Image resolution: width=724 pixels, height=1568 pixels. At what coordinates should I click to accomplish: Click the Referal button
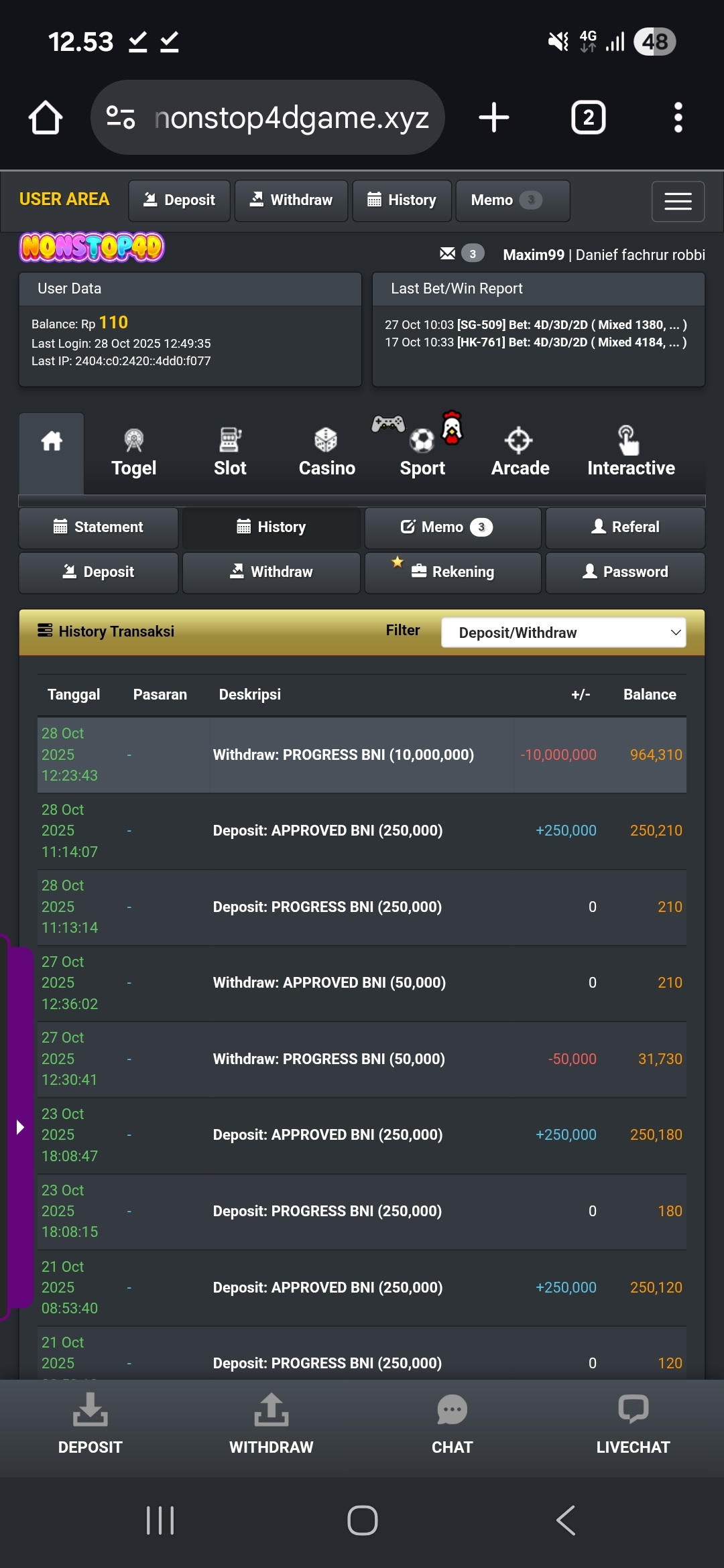point(625,527)
